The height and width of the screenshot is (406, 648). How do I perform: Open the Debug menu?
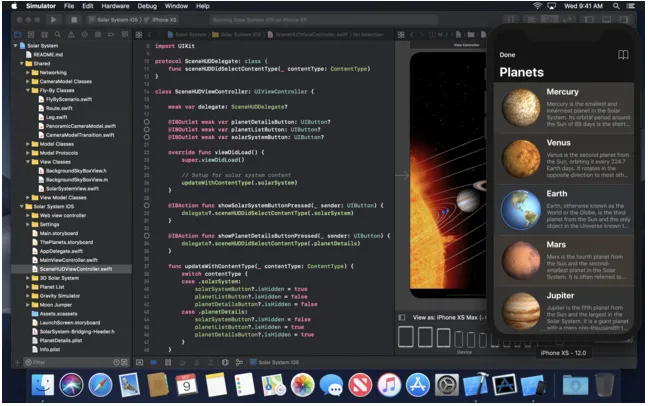tap(147, 6)
